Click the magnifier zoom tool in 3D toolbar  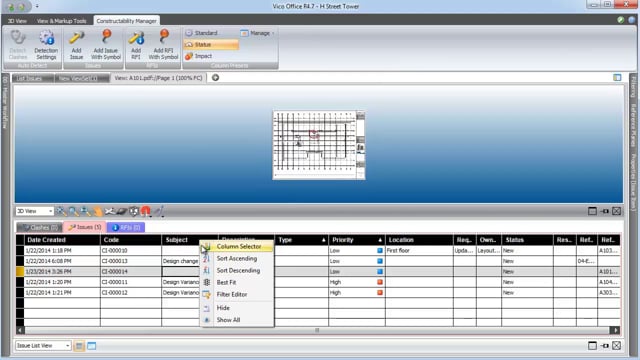coord(73,211)
